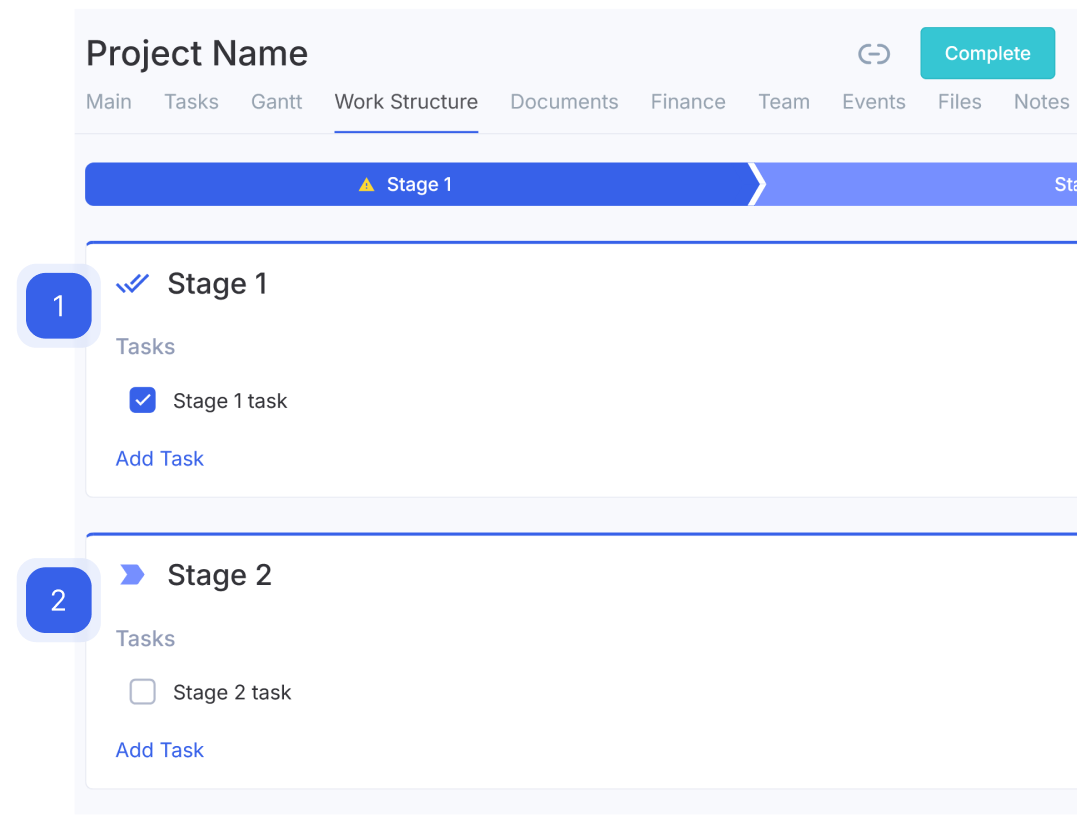Click the Stage 2 task label

coord(232,692)
